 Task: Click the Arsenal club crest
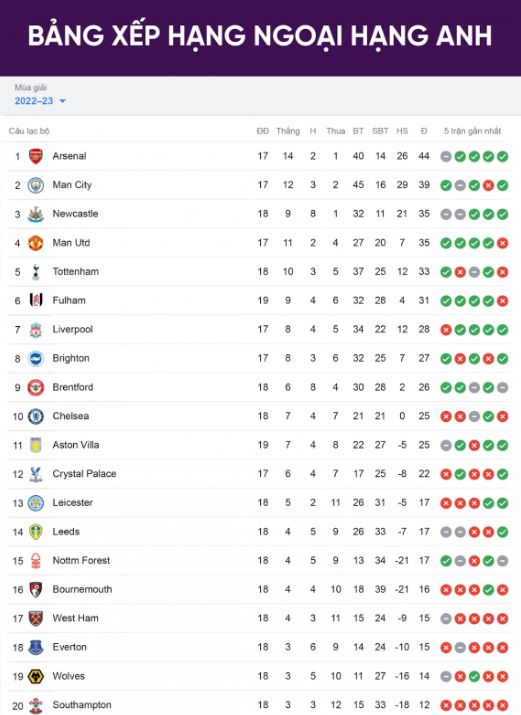(36, 156)
